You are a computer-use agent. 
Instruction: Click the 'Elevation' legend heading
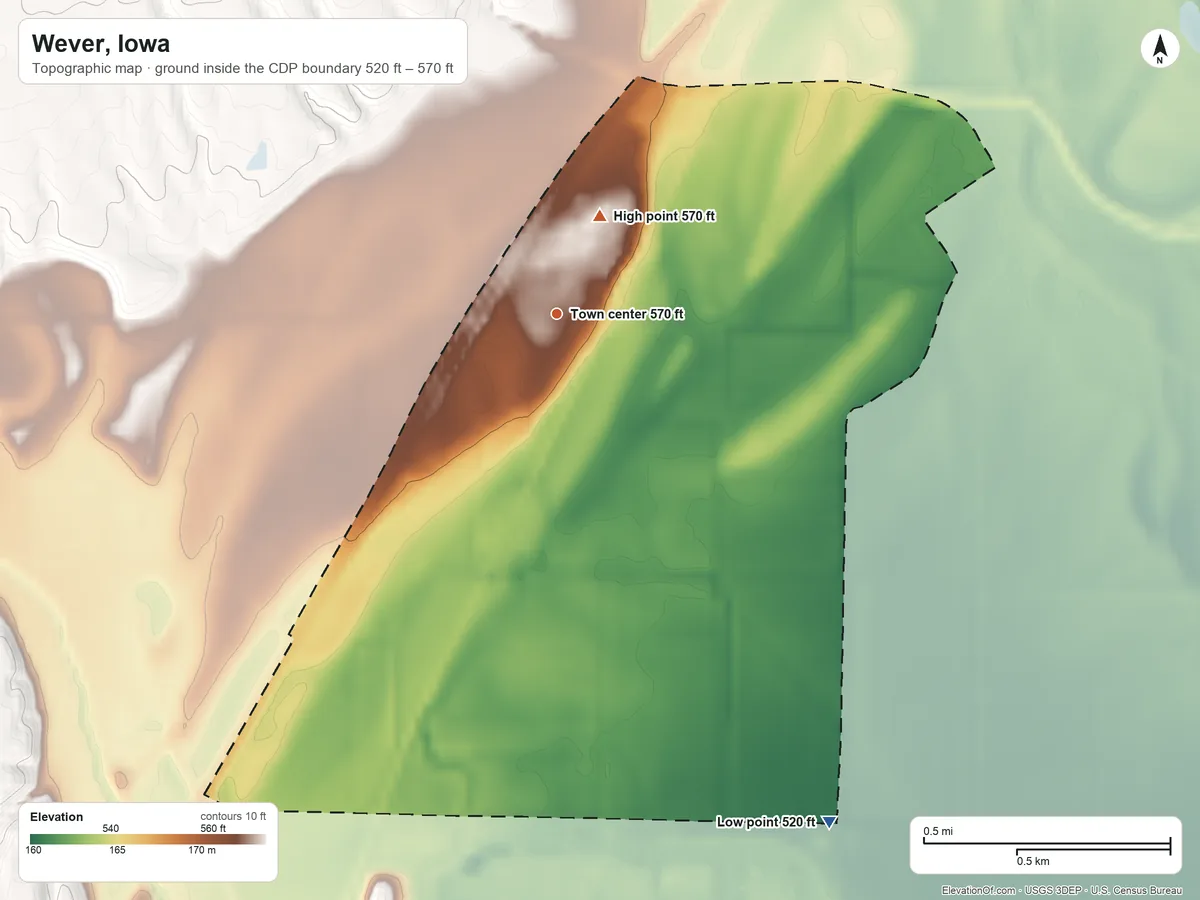(57, 817)
